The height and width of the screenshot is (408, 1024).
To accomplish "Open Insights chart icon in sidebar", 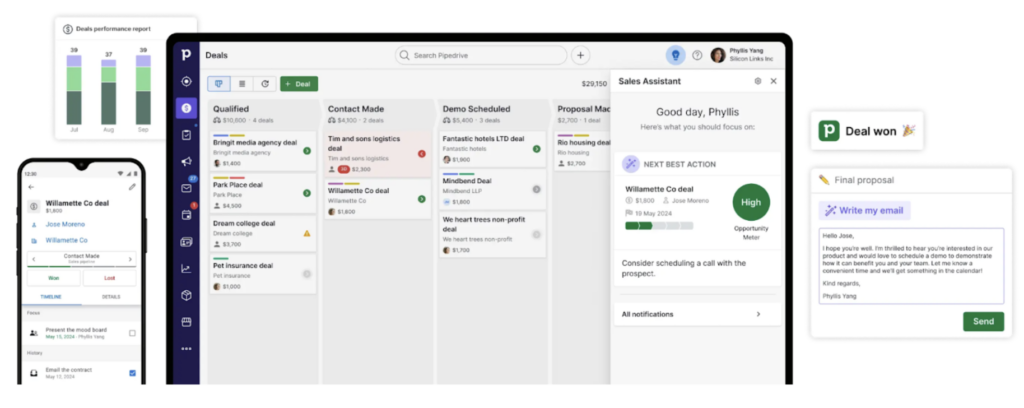I will 186,268.
